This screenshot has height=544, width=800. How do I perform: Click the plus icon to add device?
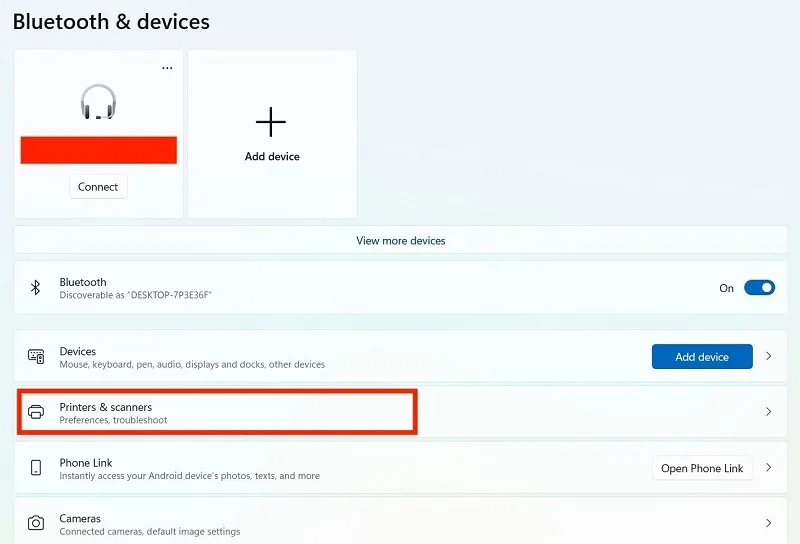[271, 122]
